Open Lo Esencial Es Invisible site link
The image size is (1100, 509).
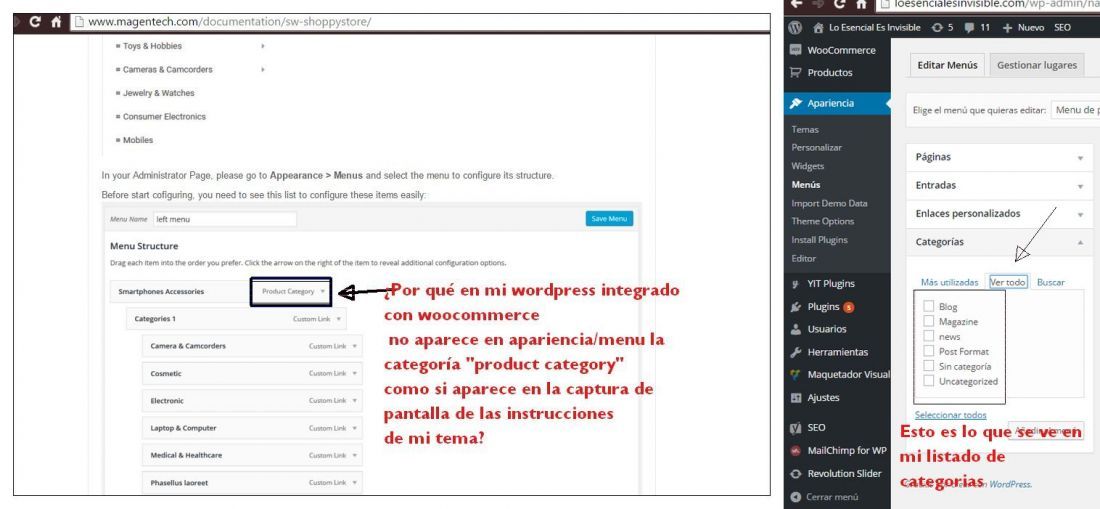tap(866, 27)
